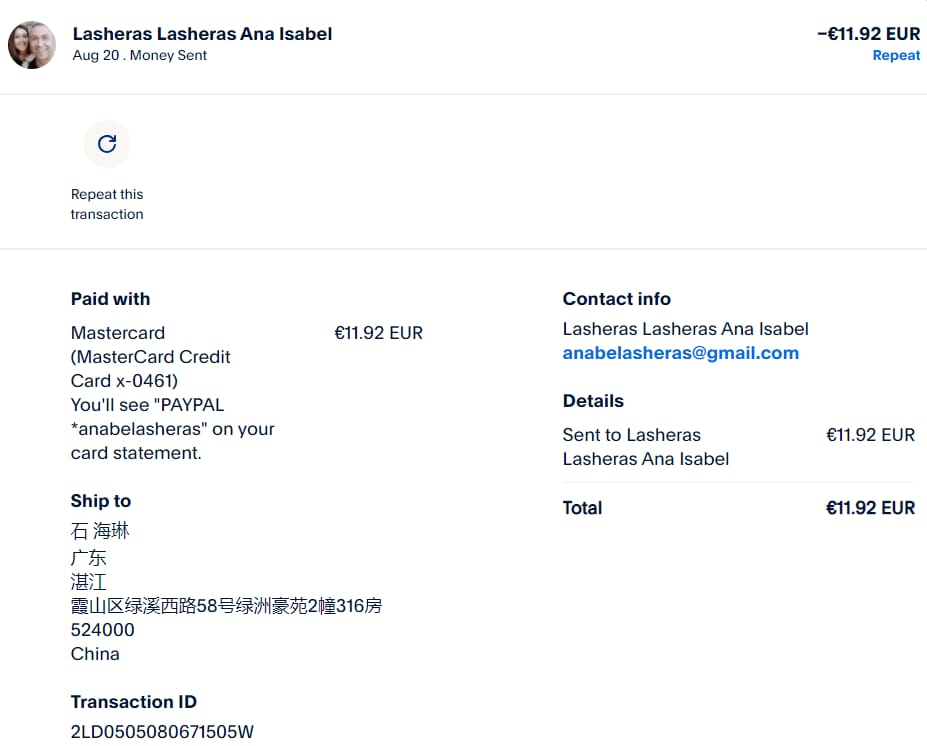The width and height of the screenshot is (927, 746).
Task: Click the contact name under Contact info
Action: click(685, 329)
